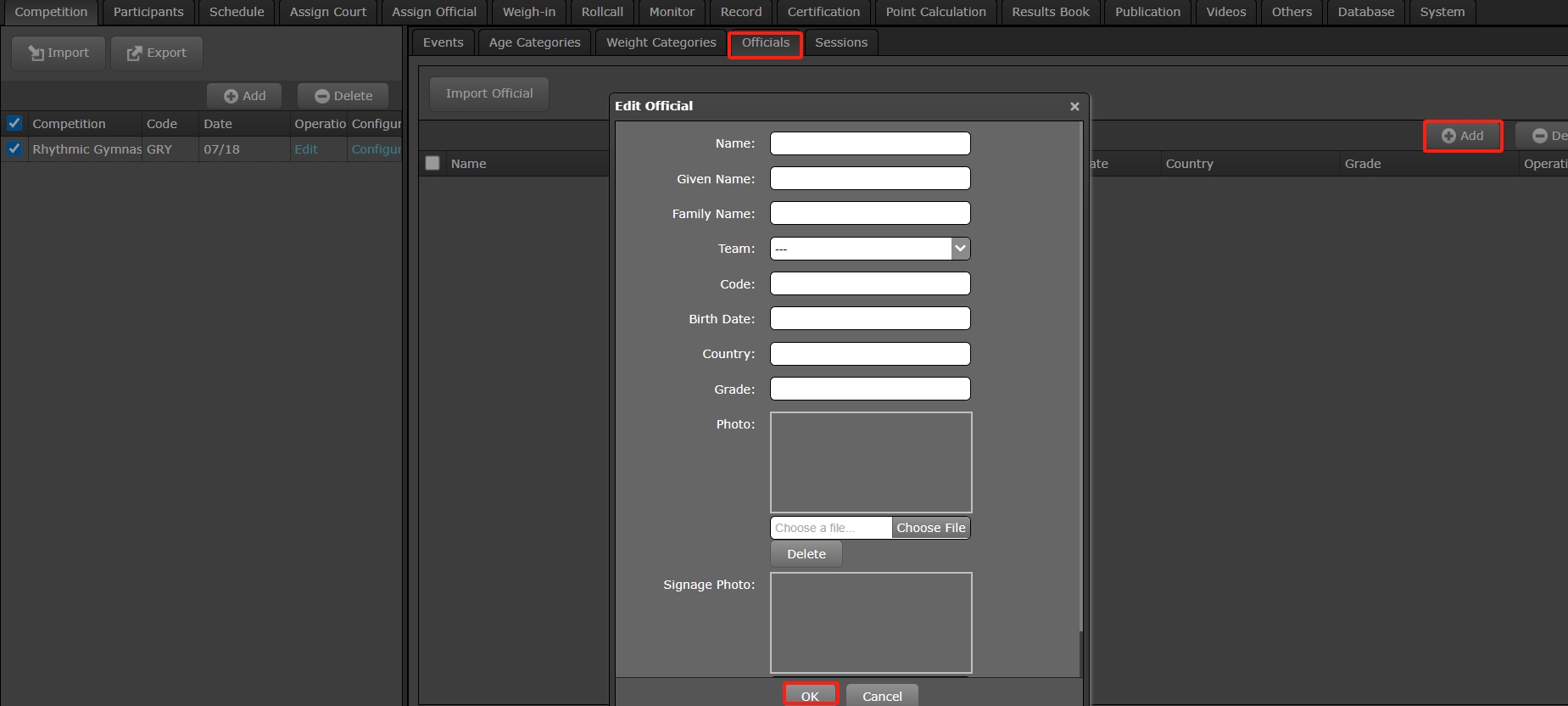Open the Assign Official menu
Viewport: 1568px width, 706px height.
coord(433,12)
